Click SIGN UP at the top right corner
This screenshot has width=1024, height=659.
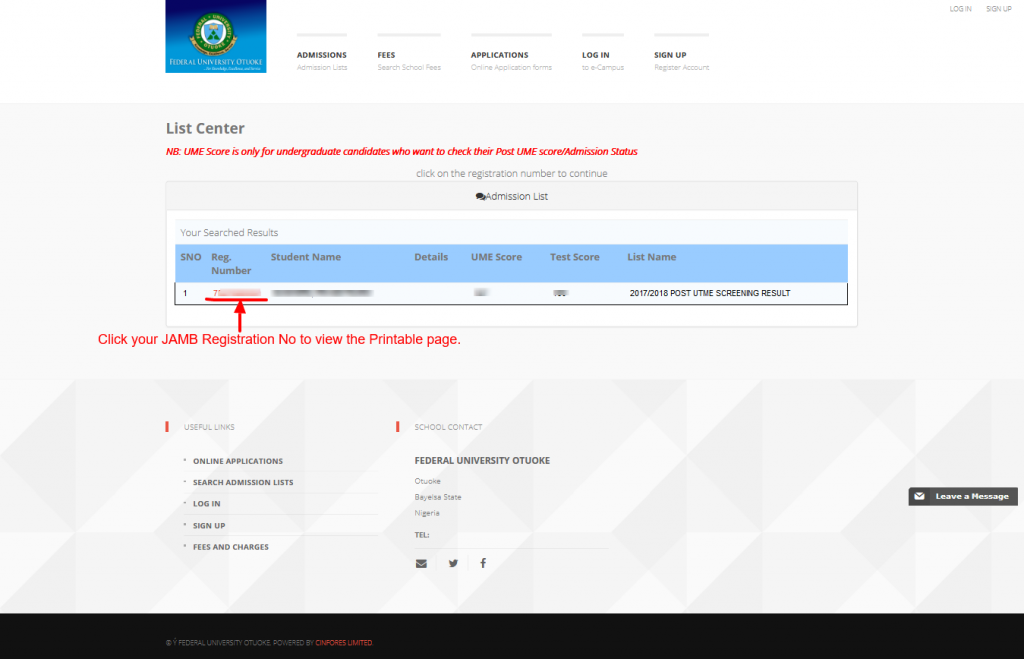[x=998, y=9]
